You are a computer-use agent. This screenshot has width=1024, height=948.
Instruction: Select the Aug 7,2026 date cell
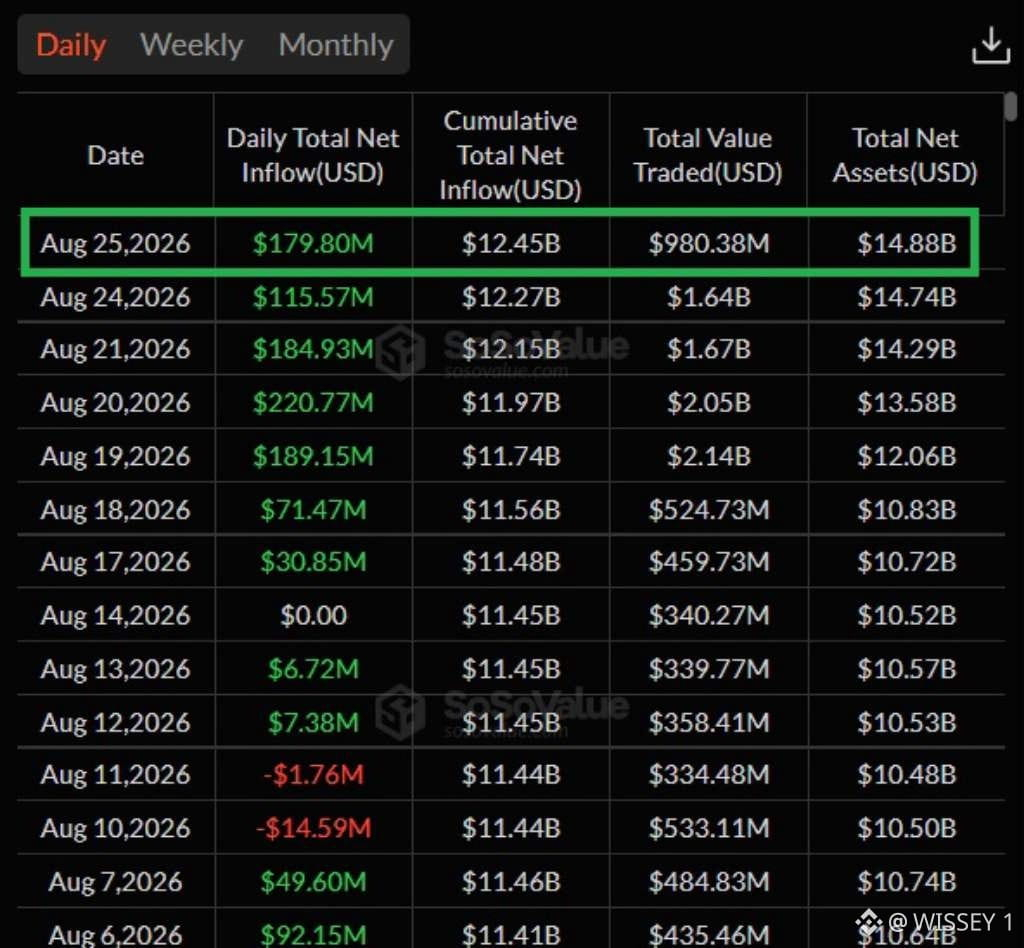pyautogui.click(x=116, y=882)
